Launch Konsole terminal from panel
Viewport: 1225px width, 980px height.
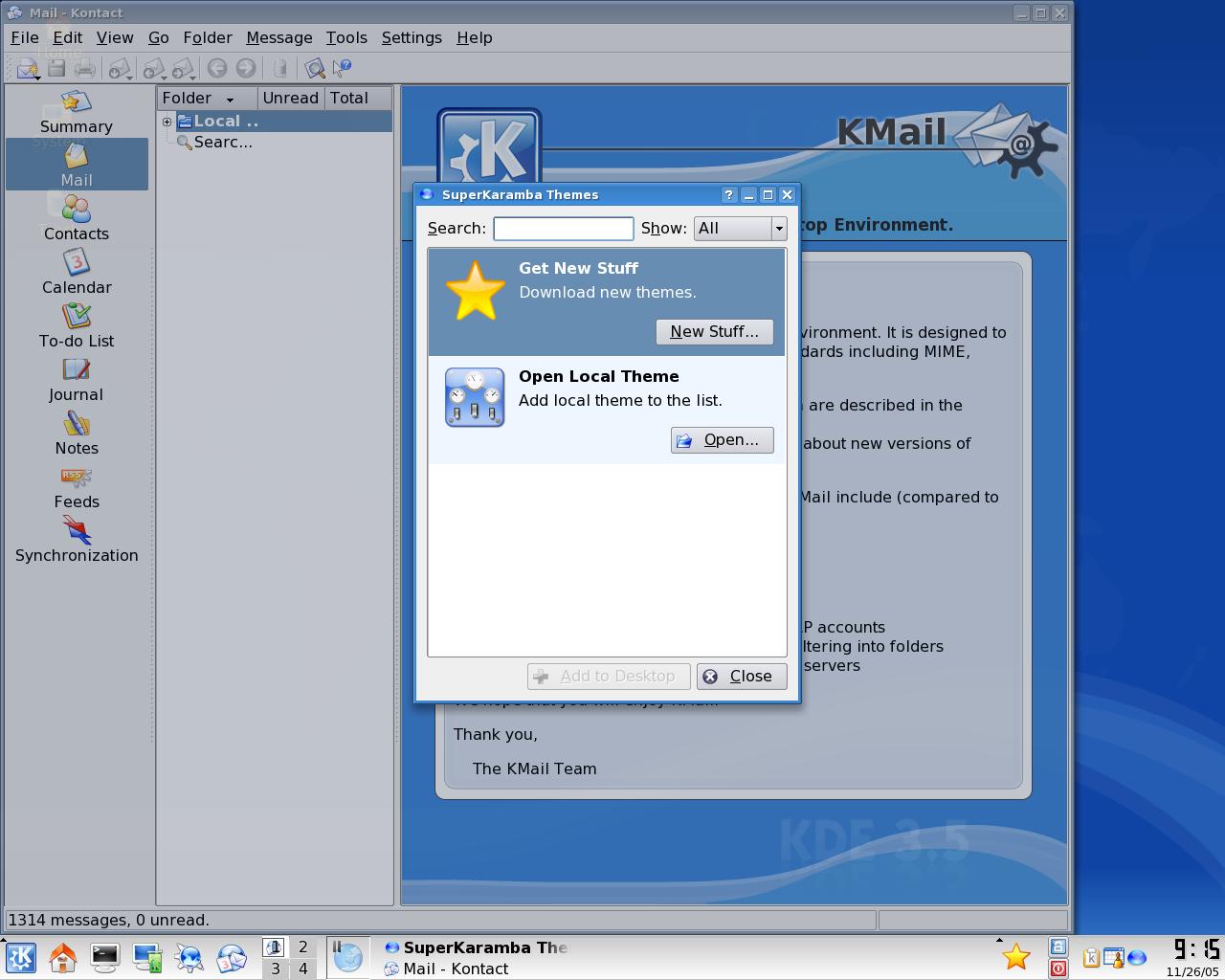tap(104, 958)
